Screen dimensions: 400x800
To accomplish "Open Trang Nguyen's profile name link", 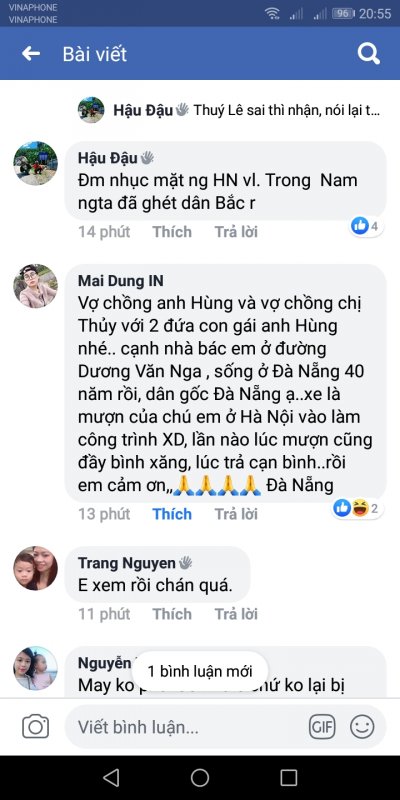I will pos(126,563).
